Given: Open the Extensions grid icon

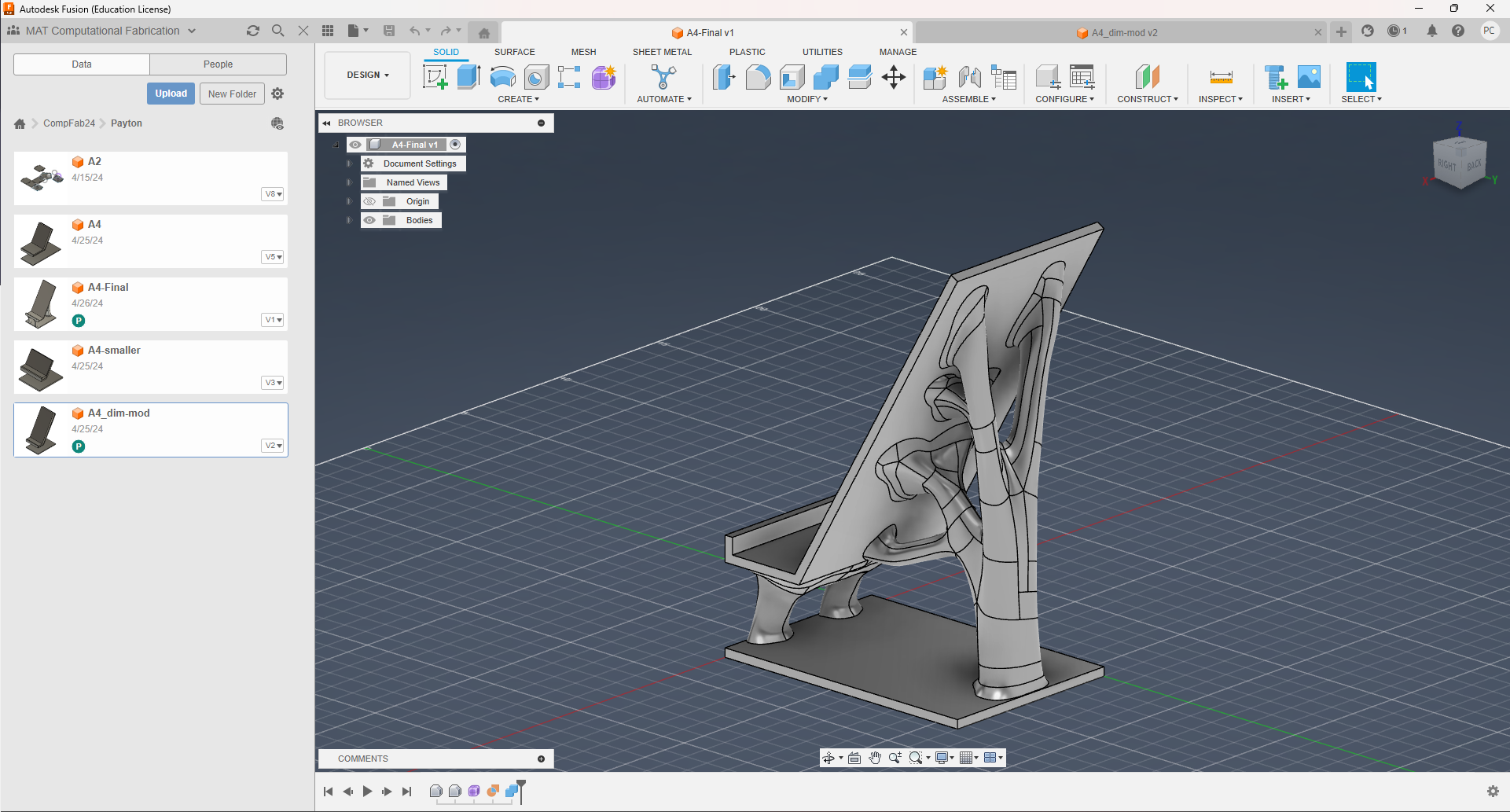Looking at the screenshot, I should [328, 31].
